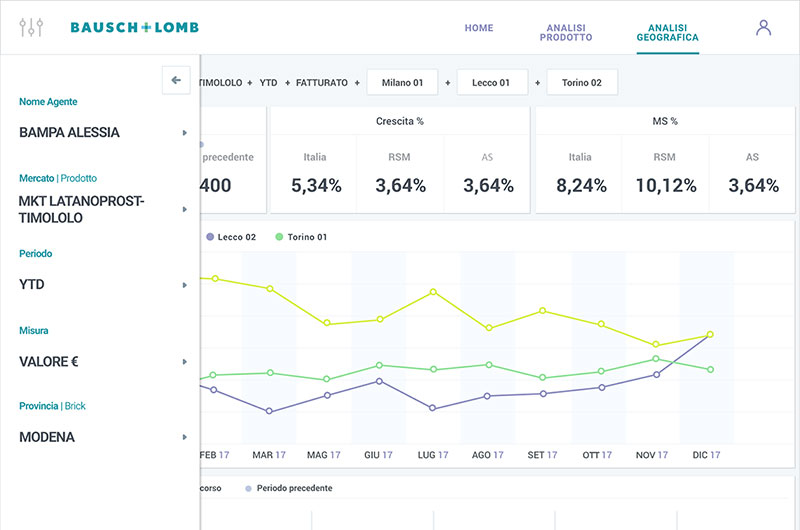Click the Milano 01 filter chip
The width and height of the screenshot is (800, 530).
[x=403, y=82]
